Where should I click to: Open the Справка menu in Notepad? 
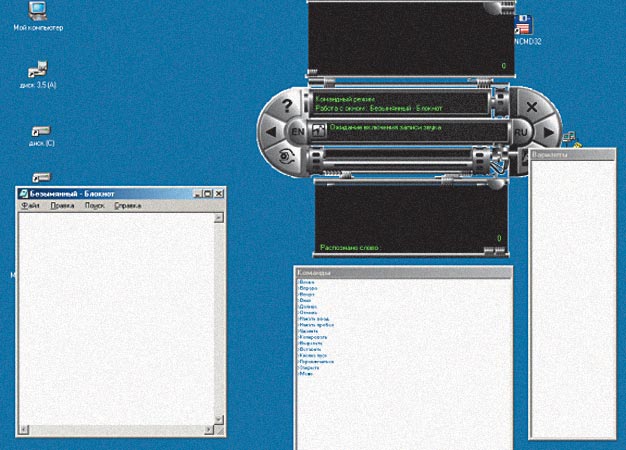(x=128, y=205)
